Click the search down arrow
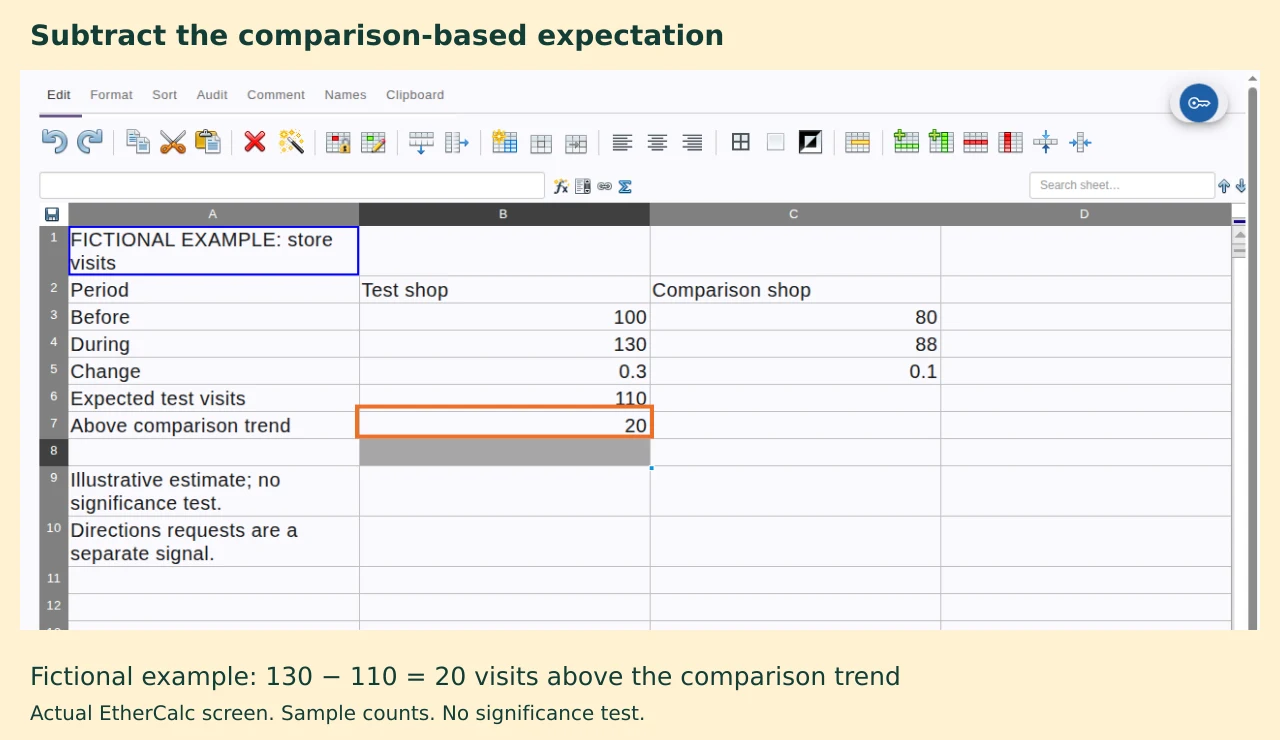 click(1241, 186)
